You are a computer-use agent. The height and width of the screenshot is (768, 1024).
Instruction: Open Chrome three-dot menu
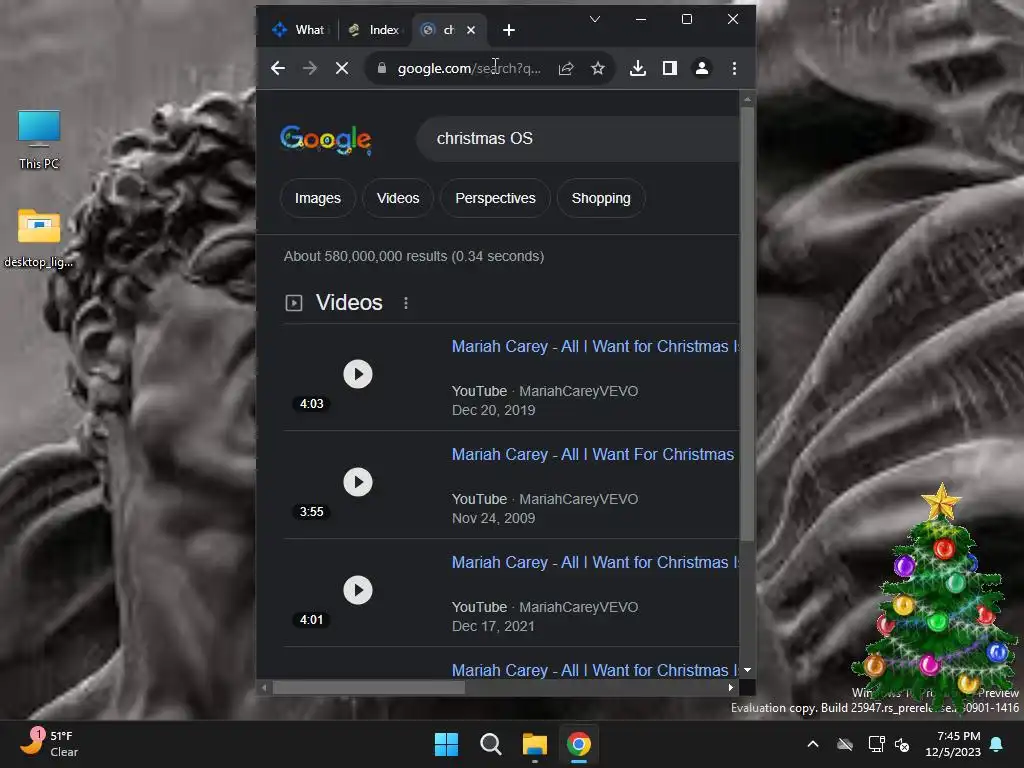pos(735,68)
